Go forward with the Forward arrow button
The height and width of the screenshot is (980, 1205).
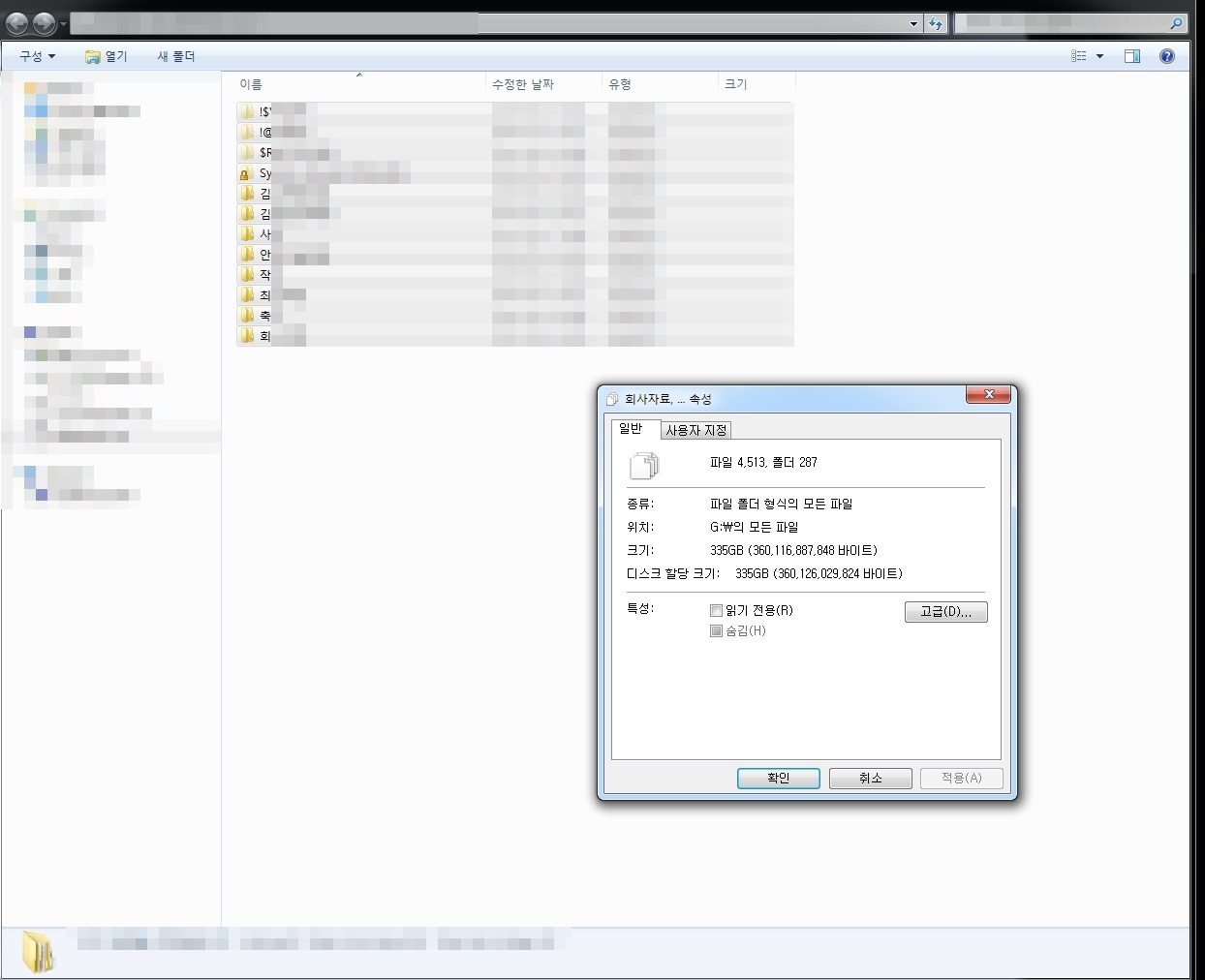pyautogui.click(x=44, y=23)
